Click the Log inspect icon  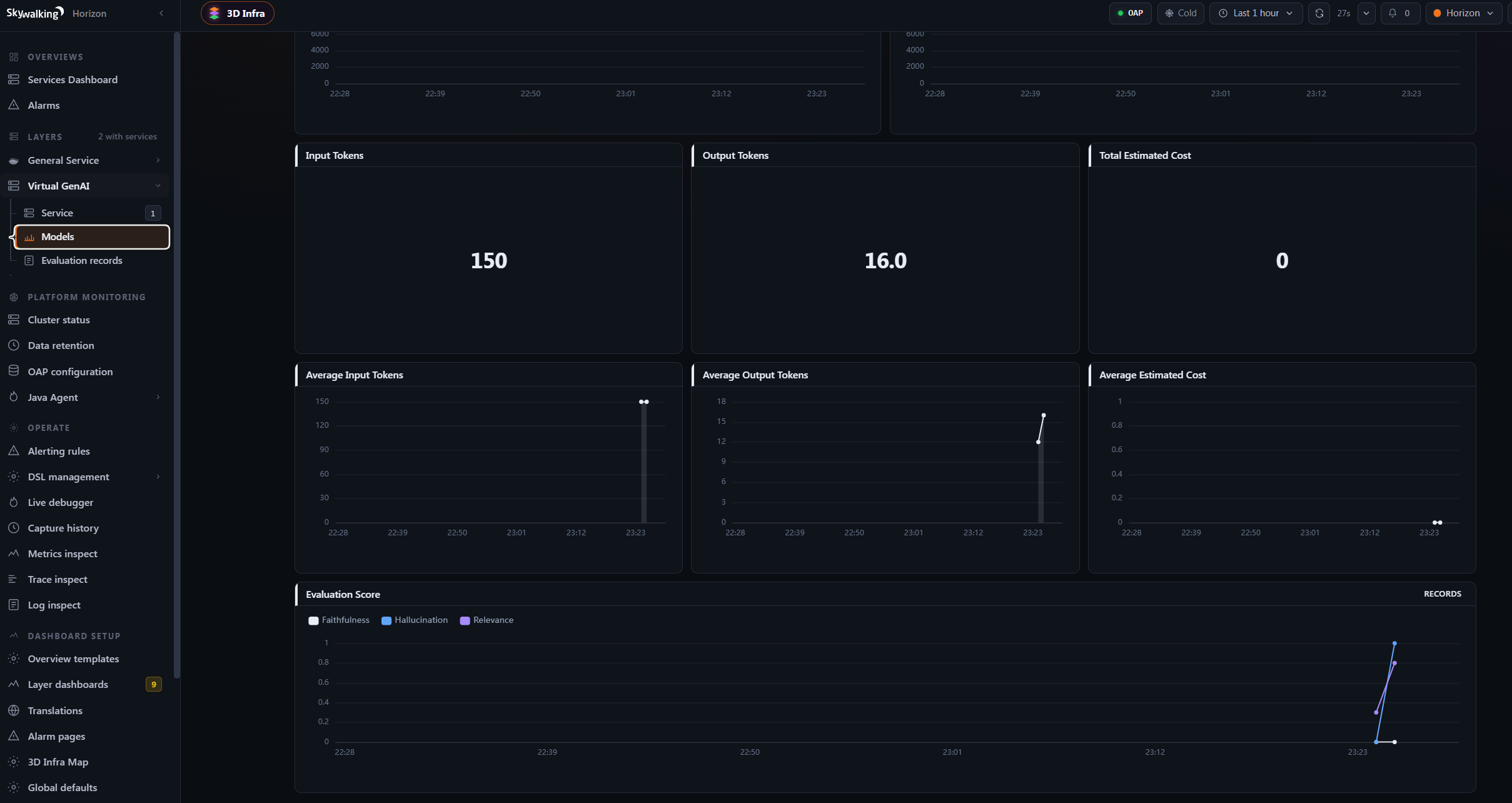click(14, 605)
